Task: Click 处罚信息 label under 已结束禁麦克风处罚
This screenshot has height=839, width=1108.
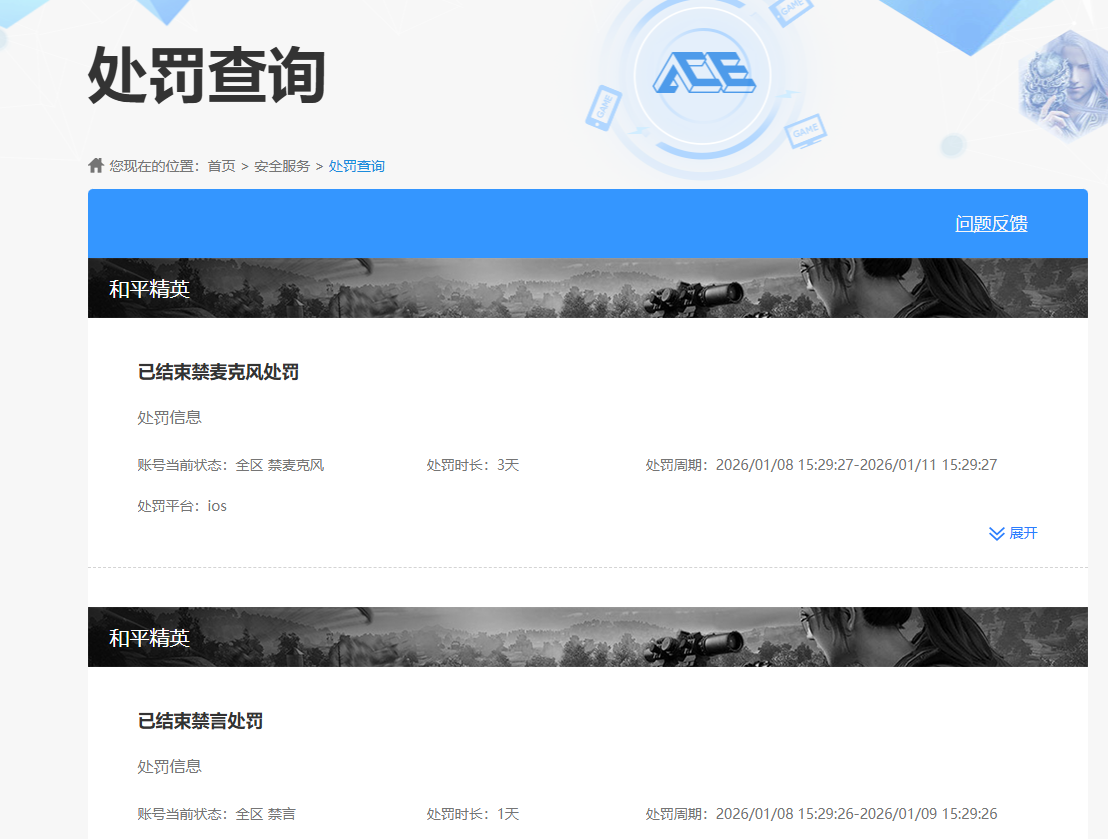Action: click(x=170, y=418)
